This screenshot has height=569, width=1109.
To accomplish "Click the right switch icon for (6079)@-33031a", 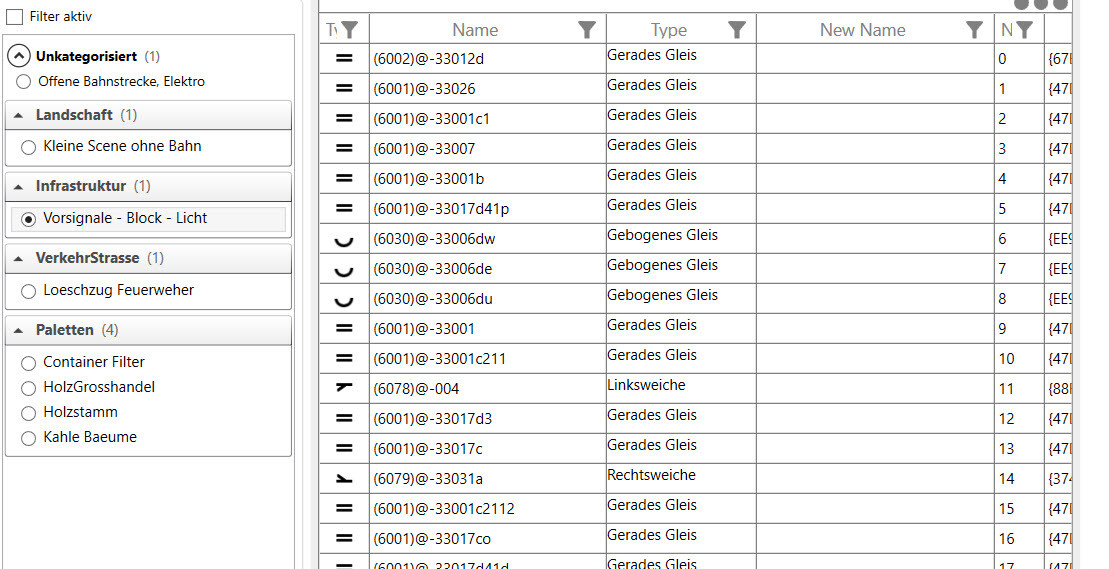I will click(x=344, y=479).
